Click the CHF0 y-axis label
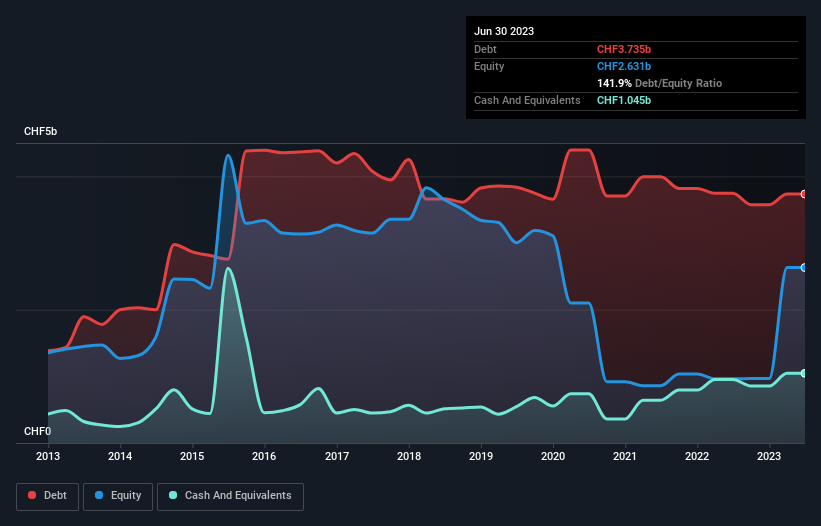821x526 pixels. pos(37,431)
